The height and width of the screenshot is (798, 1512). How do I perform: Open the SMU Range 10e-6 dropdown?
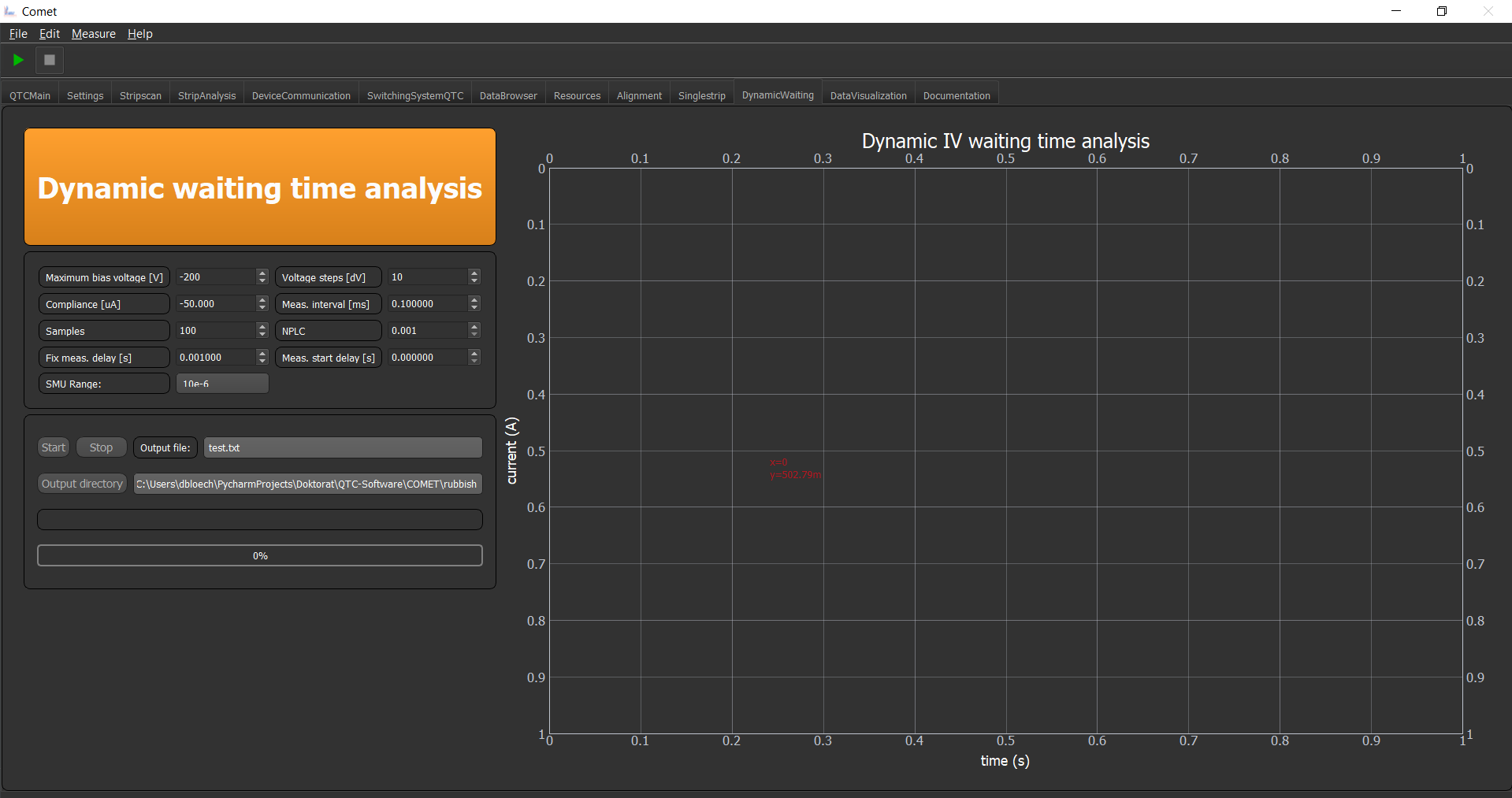pyautogui.click(x=222, y=384)
